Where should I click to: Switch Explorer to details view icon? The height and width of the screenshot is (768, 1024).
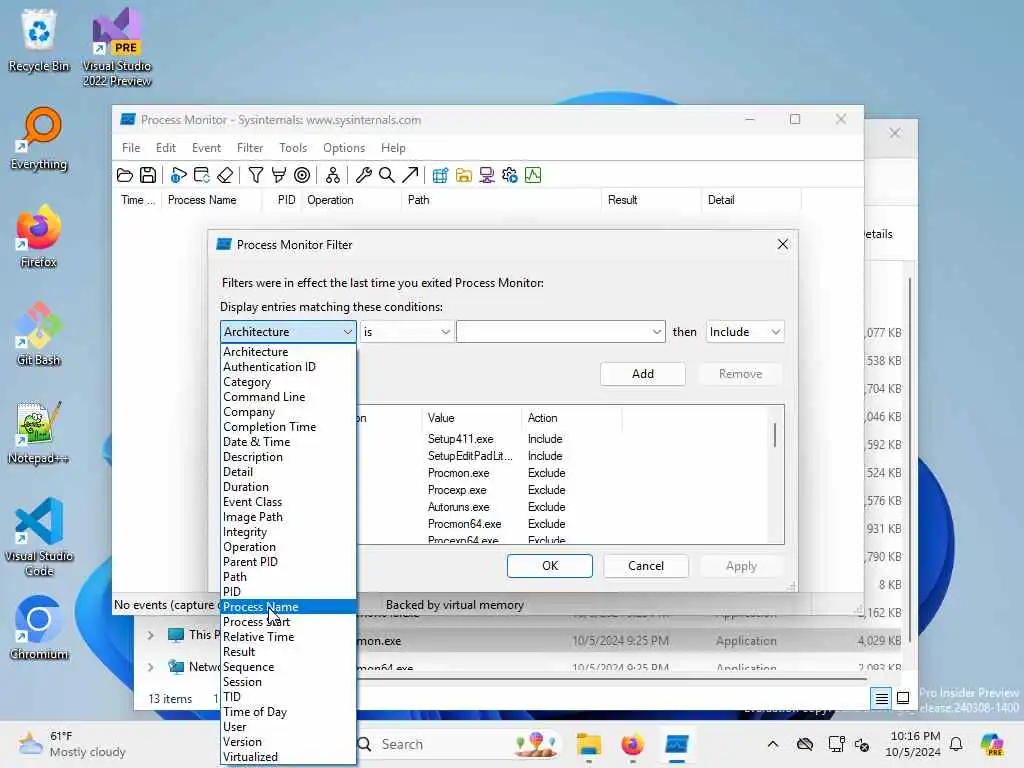[881, 698]
